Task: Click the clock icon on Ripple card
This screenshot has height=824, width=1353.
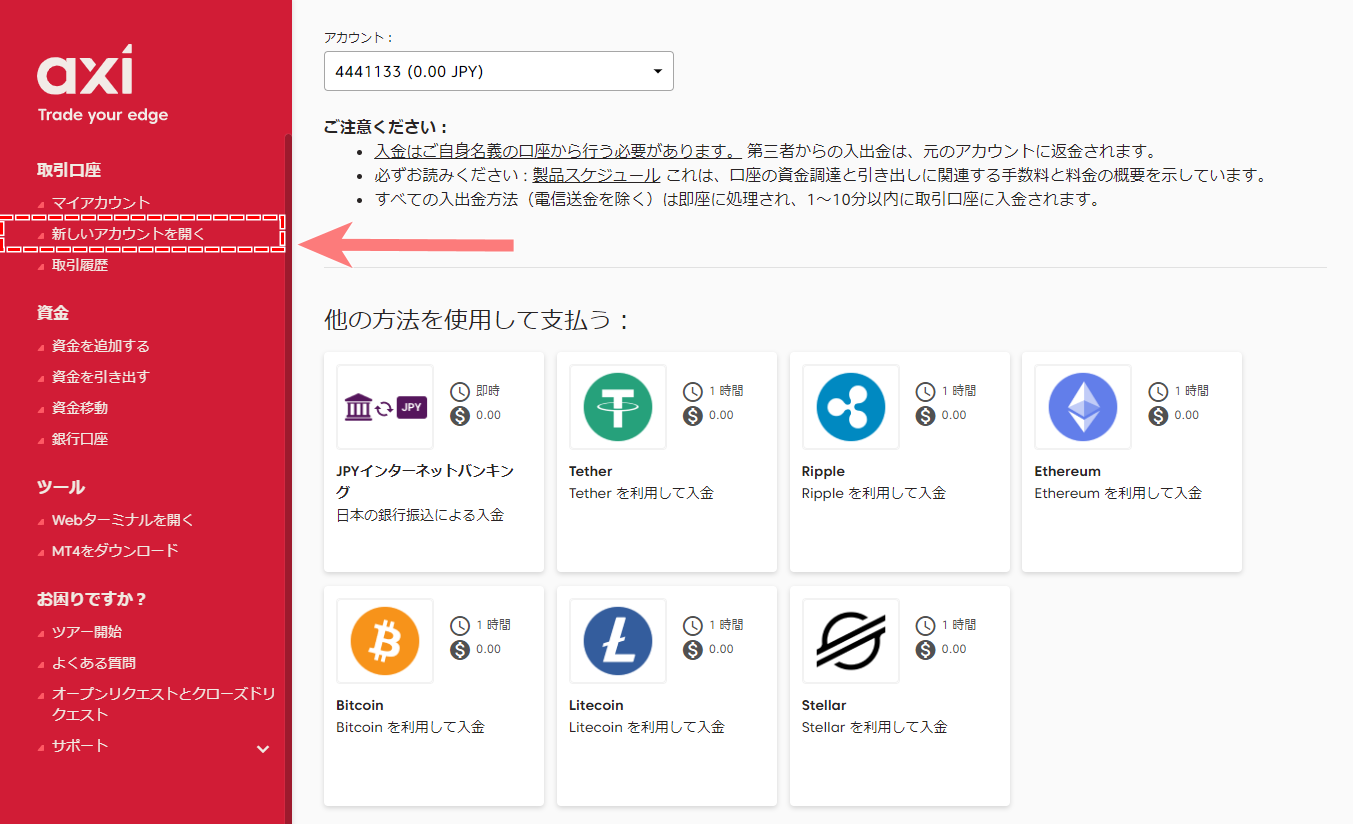Action: [926, 392]
